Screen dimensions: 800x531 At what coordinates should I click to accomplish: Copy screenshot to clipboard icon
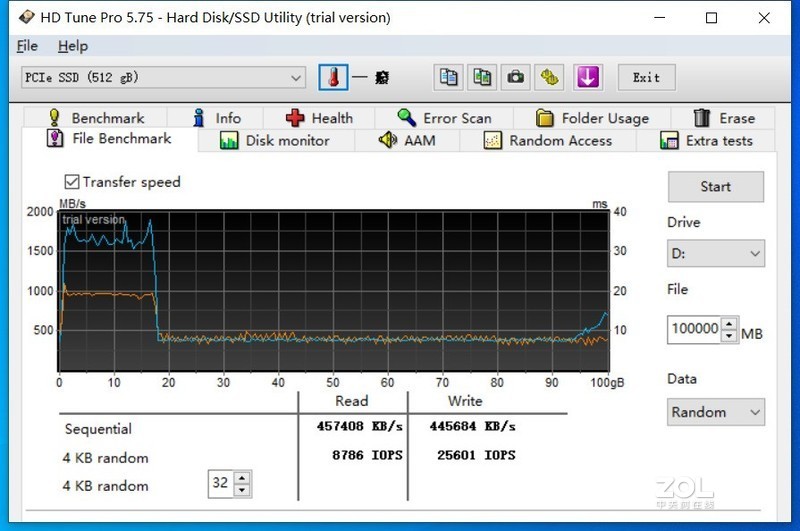tap(482, 78)
